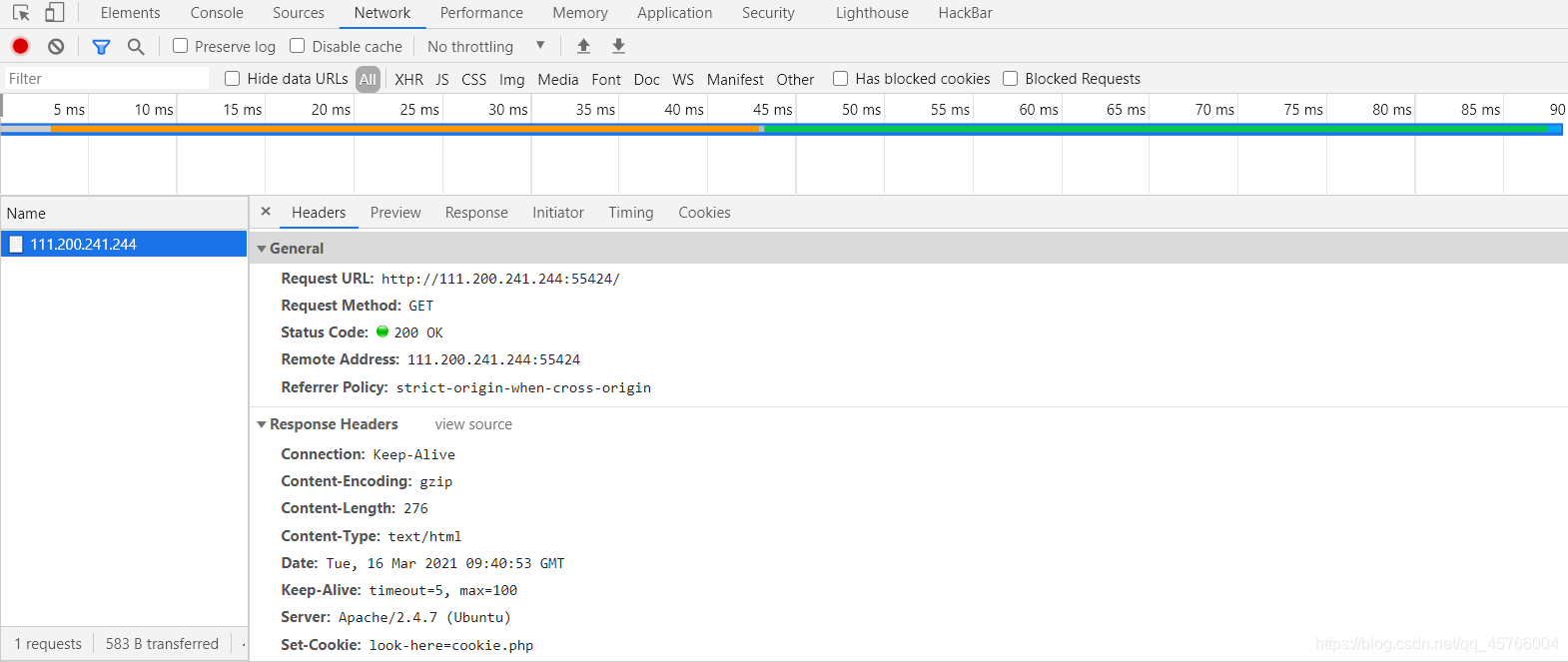Image resolution: width=1568 pixels, height=662 pixels.
Task: Show the Preview tab of request
Action: (x=395, y=213)
